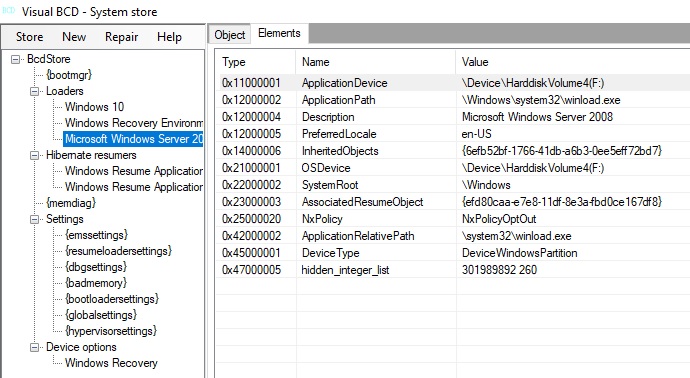Select Windows Recovery Environment loader
690x378 pixels.
coord(134,123)
